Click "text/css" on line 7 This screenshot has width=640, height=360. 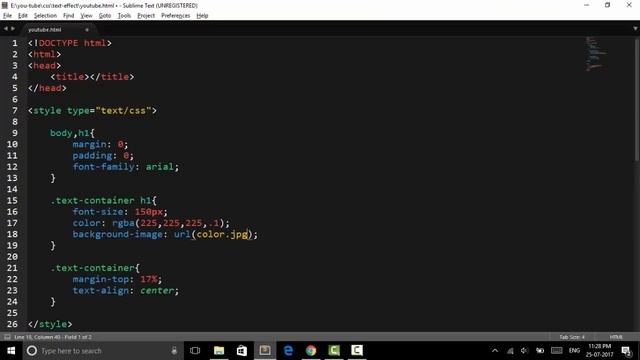pyautogui.click(x=123, y=111)
